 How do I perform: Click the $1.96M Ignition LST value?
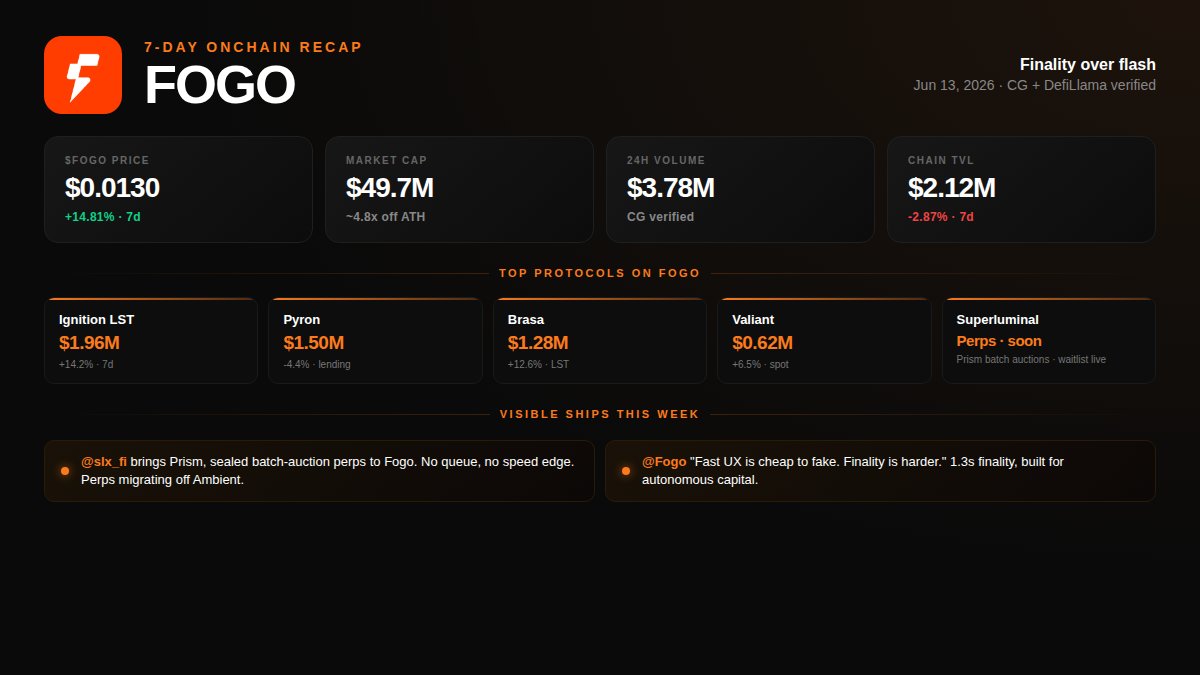coord(89,343)
